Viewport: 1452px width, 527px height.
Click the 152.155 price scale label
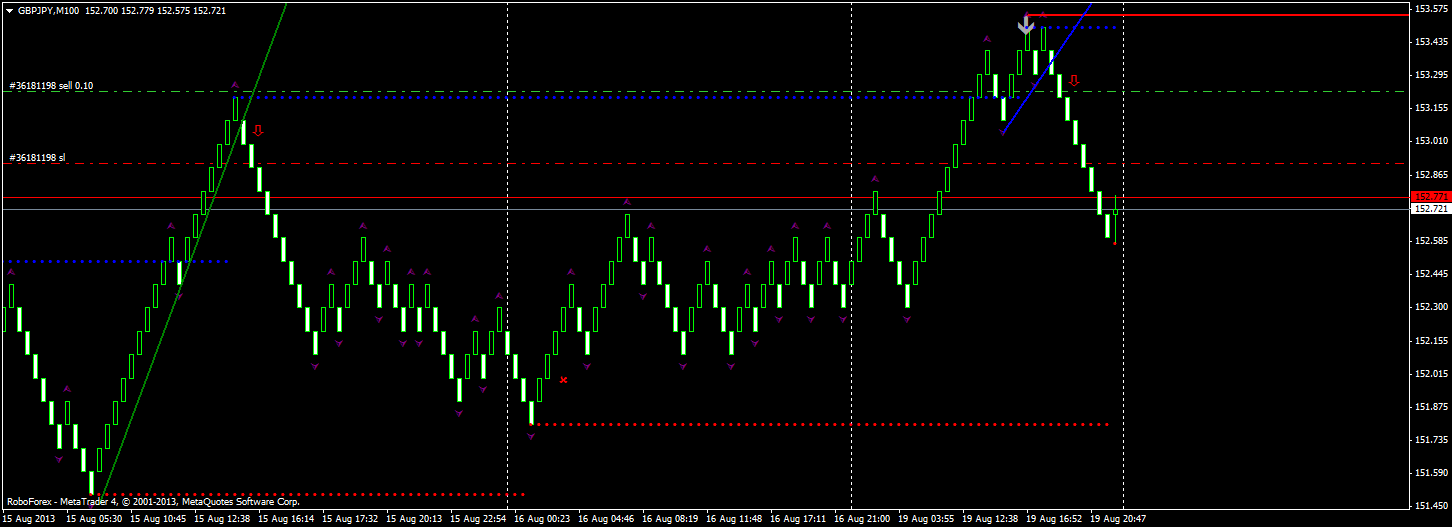point(1431,341)
